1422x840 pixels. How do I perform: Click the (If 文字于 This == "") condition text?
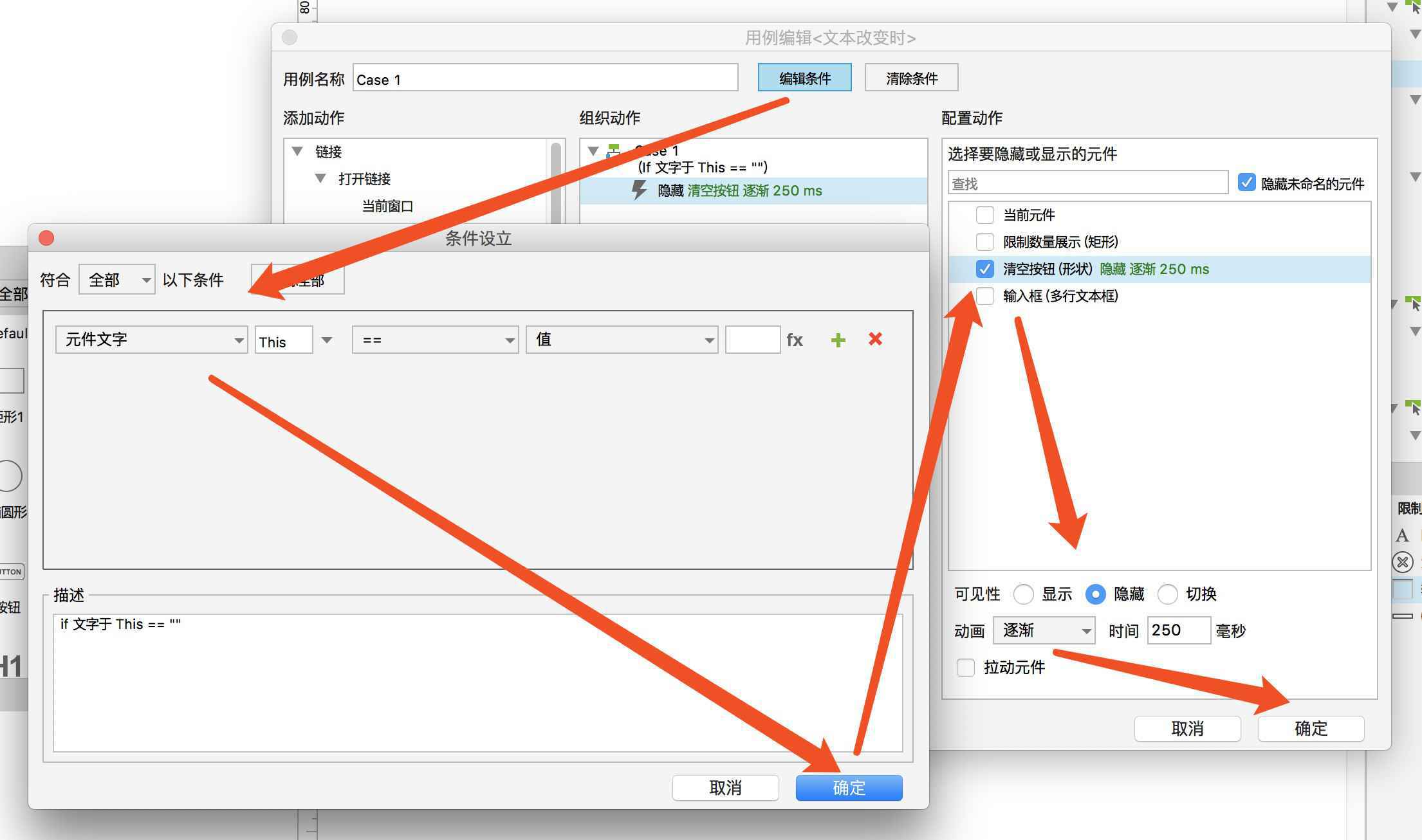coord(703,167)
